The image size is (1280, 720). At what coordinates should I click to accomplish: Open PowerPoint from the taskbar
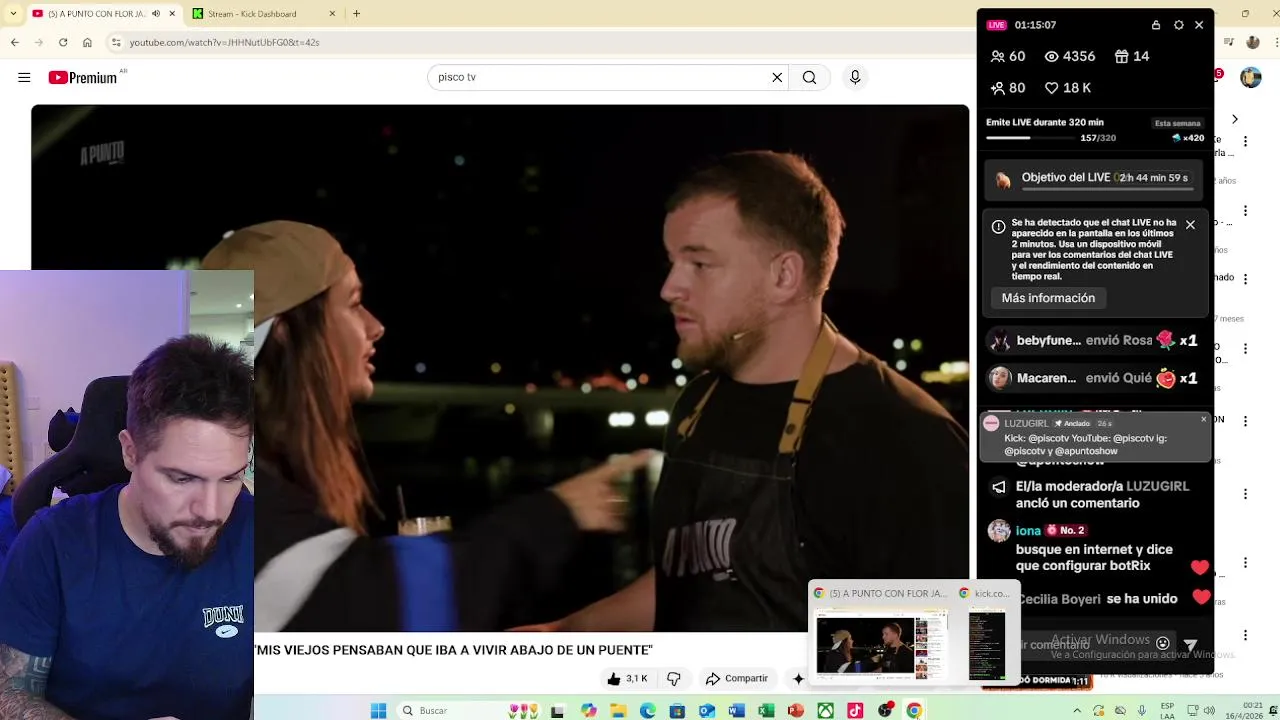(796, 710)
